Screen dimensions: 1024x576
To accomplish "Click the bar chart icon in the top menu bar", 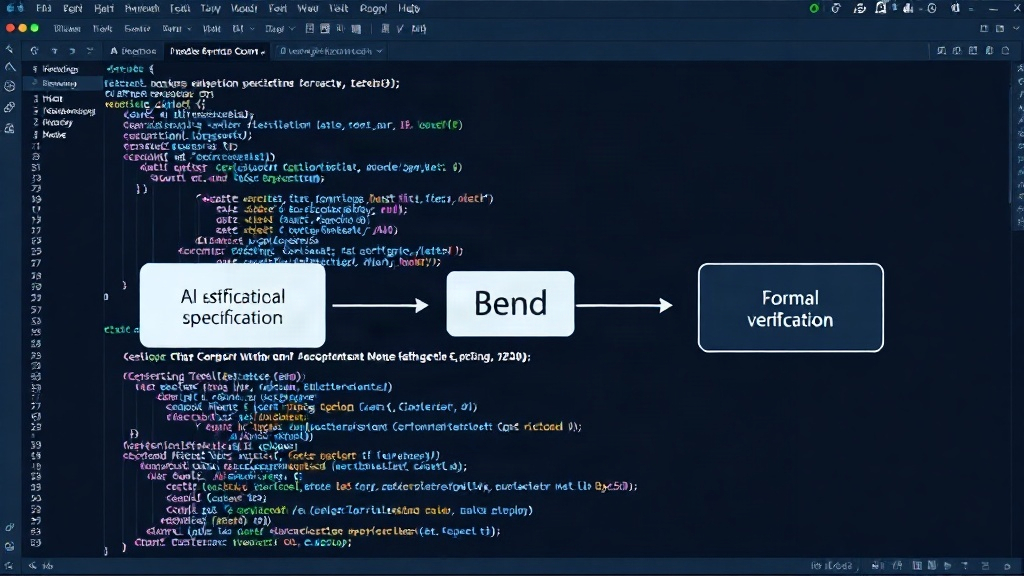I will point(908,8).
